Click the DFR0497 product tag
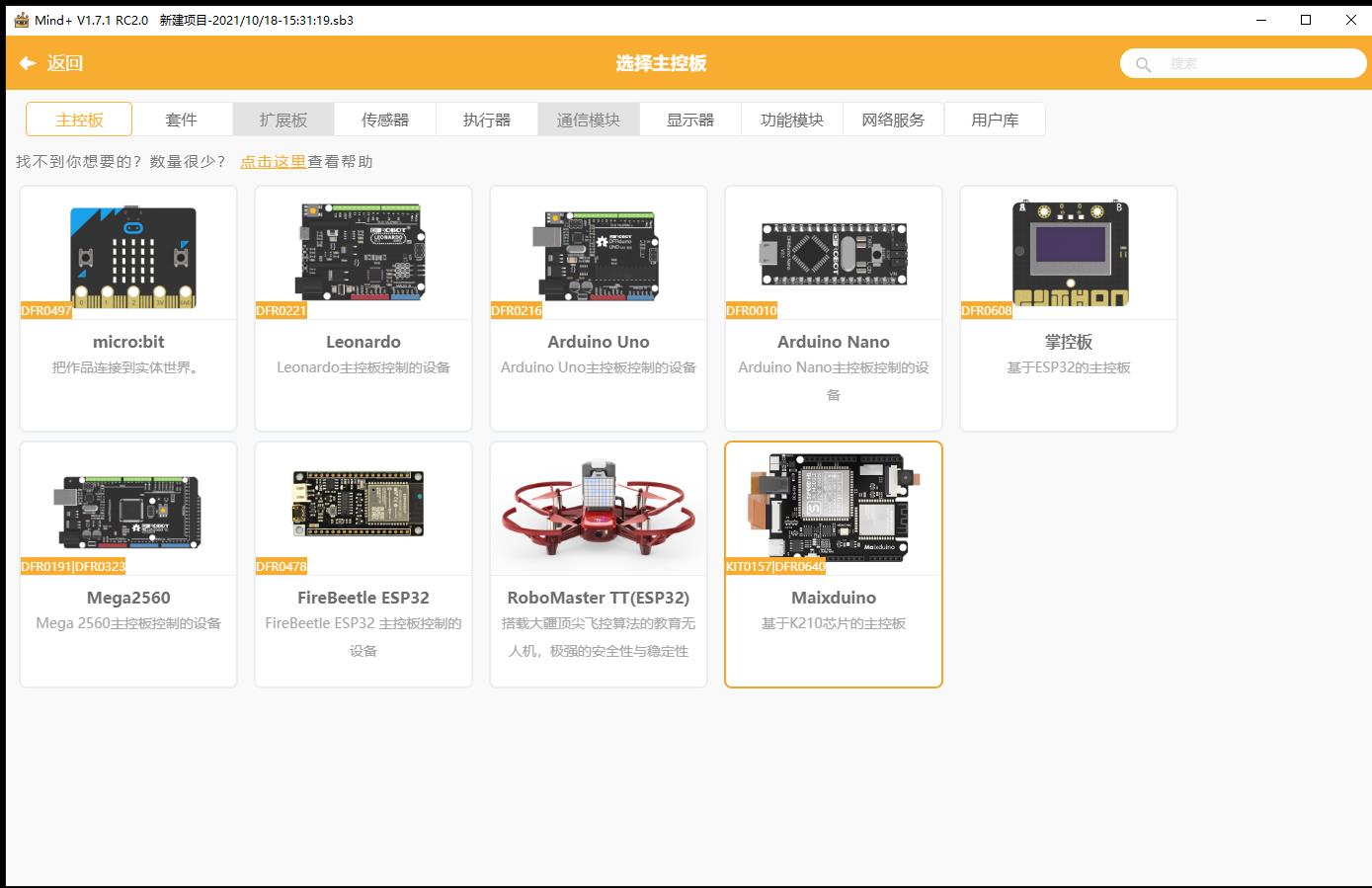 coord(46,310)
